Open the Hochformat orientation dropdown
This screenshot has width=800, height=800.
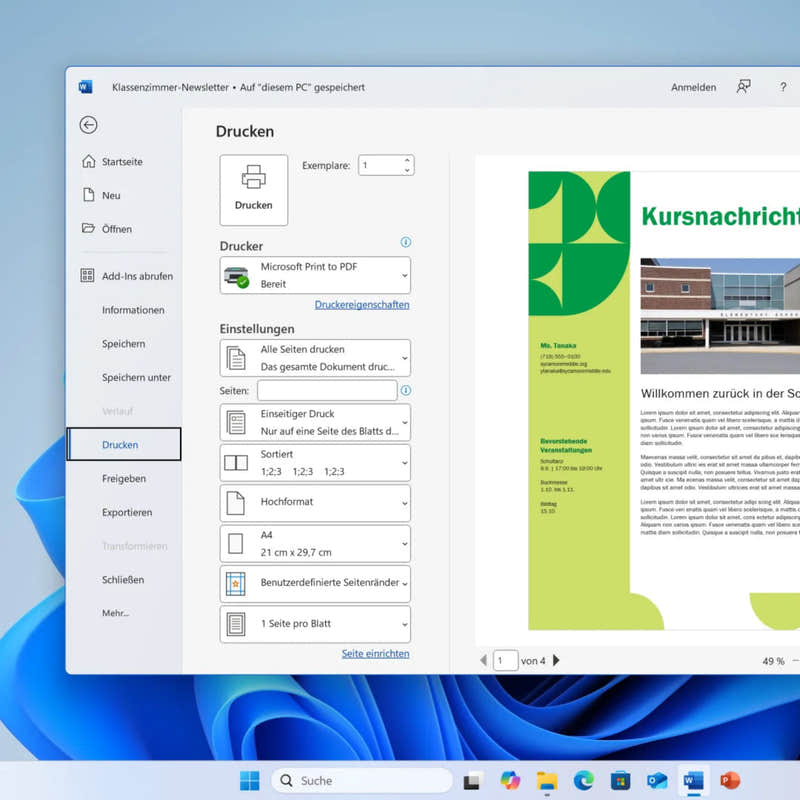click(314, 503)
